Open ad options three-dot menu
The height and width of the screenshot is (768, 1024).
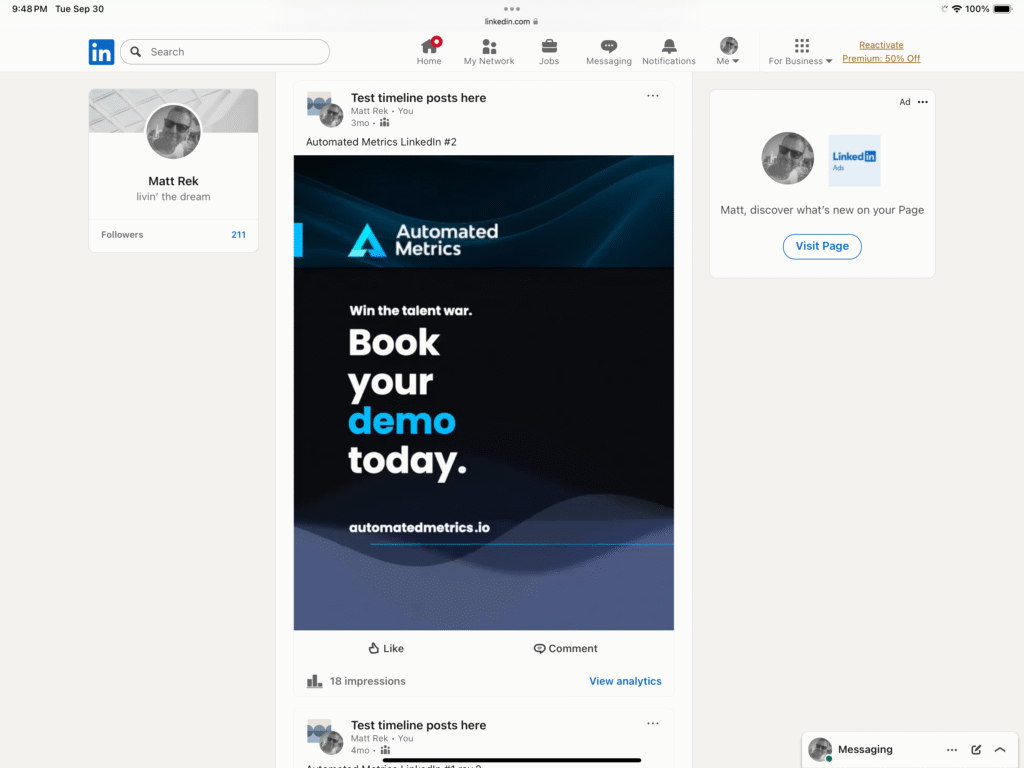point(923,102)
